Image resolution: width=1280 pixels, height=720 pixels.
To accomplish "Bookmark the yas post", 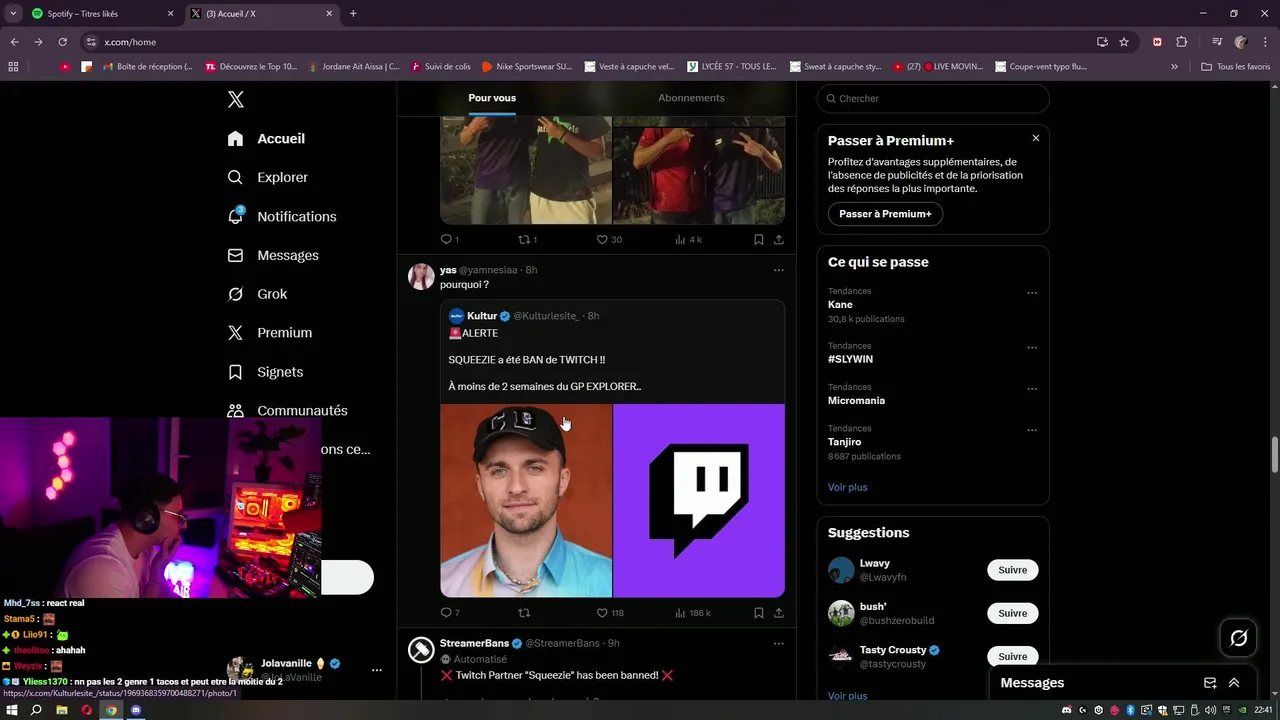I will click(759, 613).
